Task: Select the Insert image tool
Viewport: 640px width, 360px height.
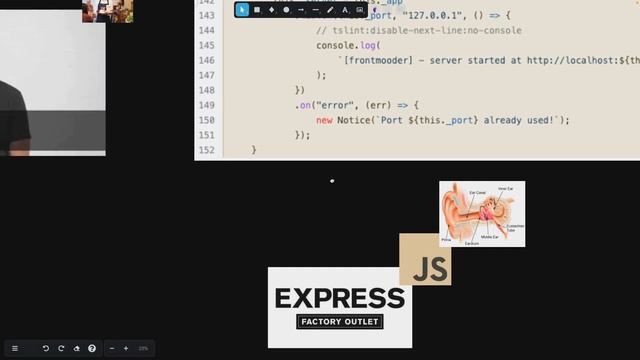Action: [360, 10]
